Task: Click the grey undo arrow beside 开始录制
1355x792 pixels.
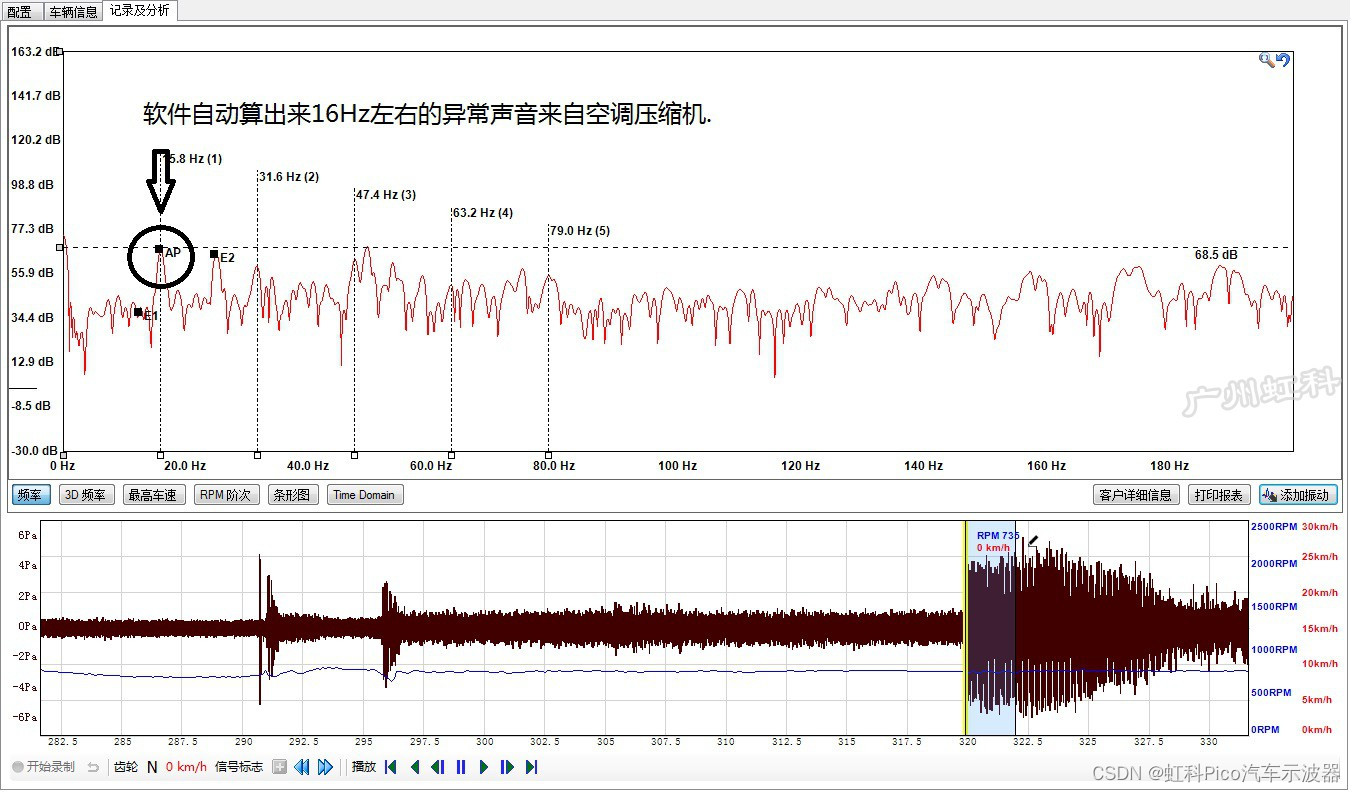Action: (93, 767)
